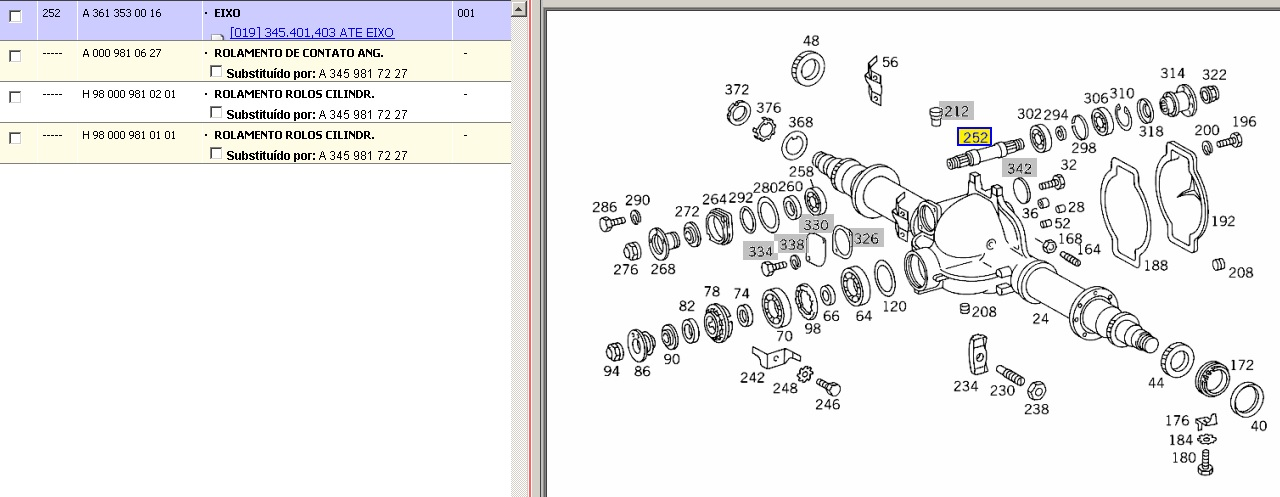Click the highlighted callout 252 in diagram

coord(974,137)
